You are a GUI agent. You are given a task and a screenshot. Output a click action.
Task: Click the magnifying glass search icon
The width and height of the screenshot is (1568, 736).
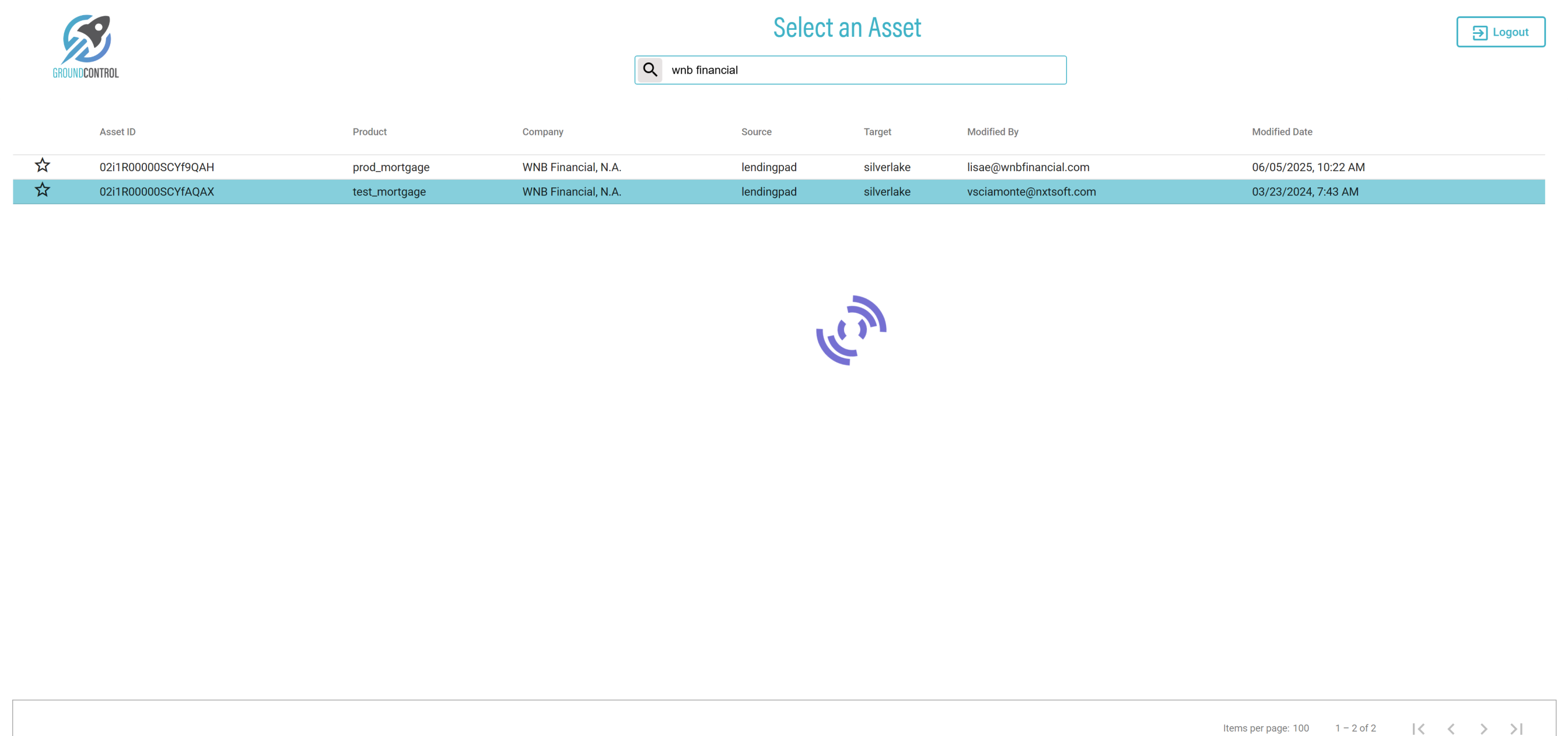649,70
